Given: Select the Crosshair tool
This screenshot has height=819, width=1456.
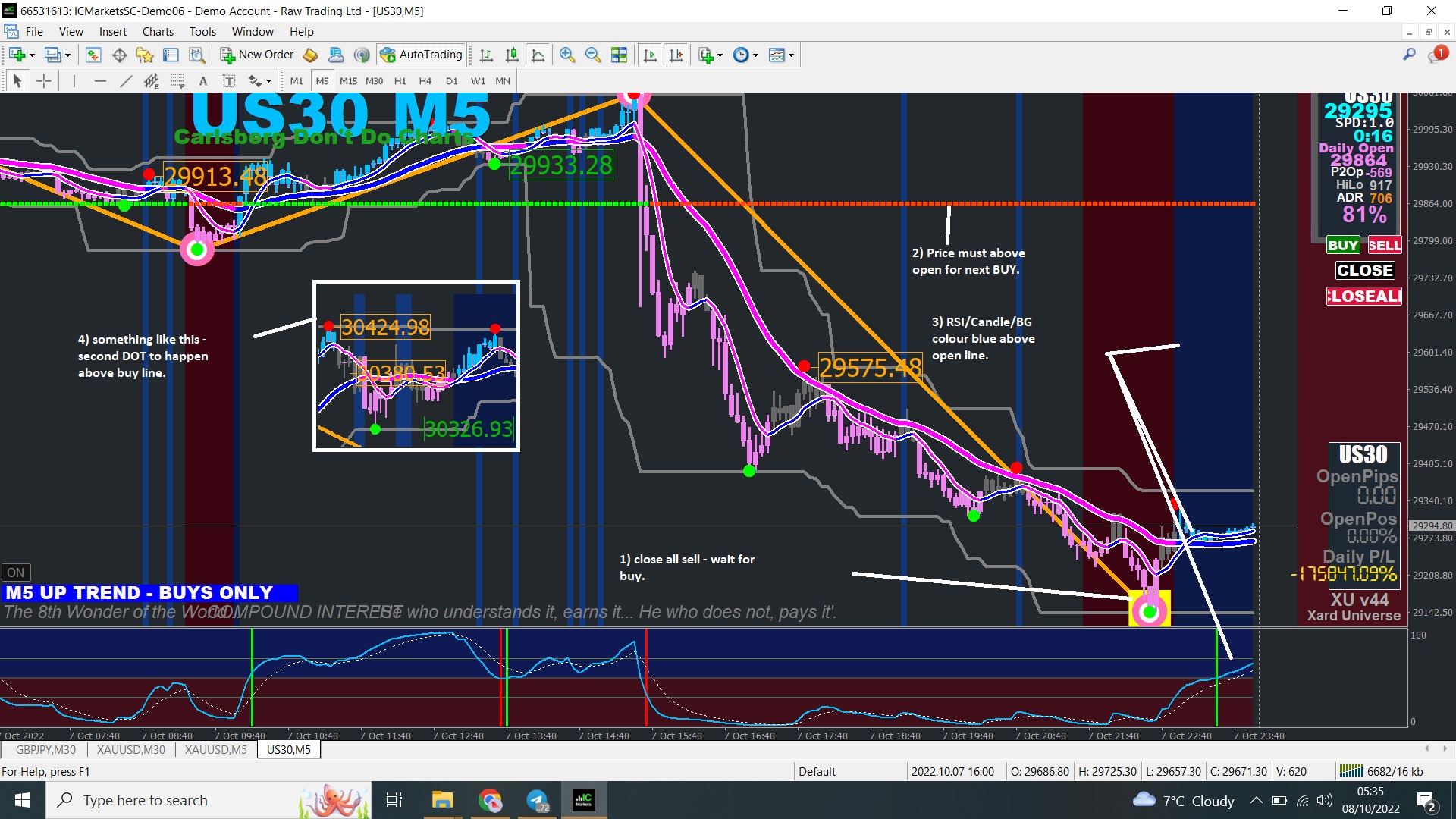Looking at the screenshot, I should 45,81.
